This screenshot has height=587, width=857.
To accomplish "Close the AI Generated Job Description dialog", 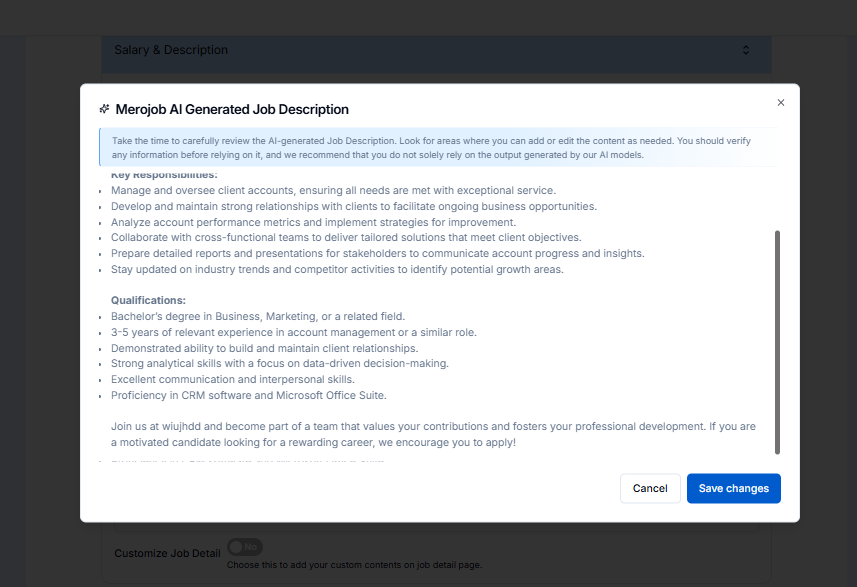I will [781, 102].
